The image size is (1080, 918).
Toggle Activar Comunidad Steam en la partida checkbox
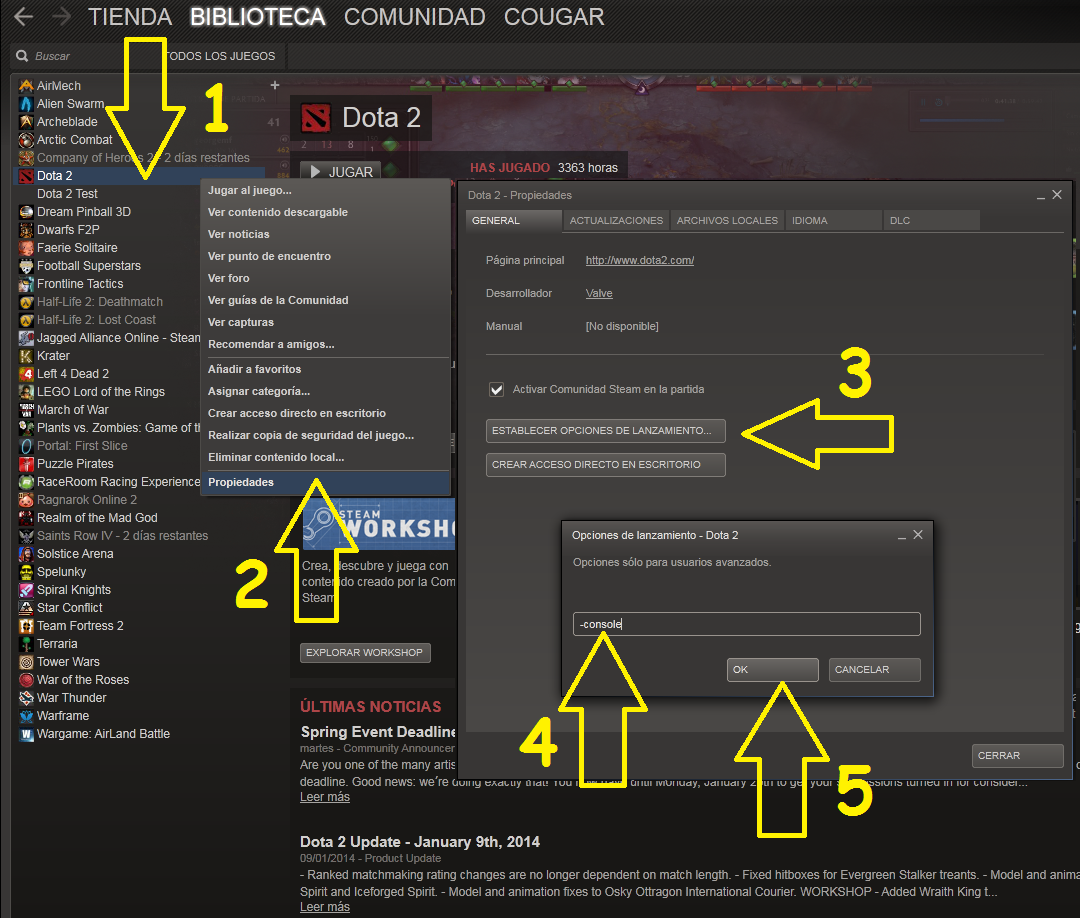click(x=496, y=390)
